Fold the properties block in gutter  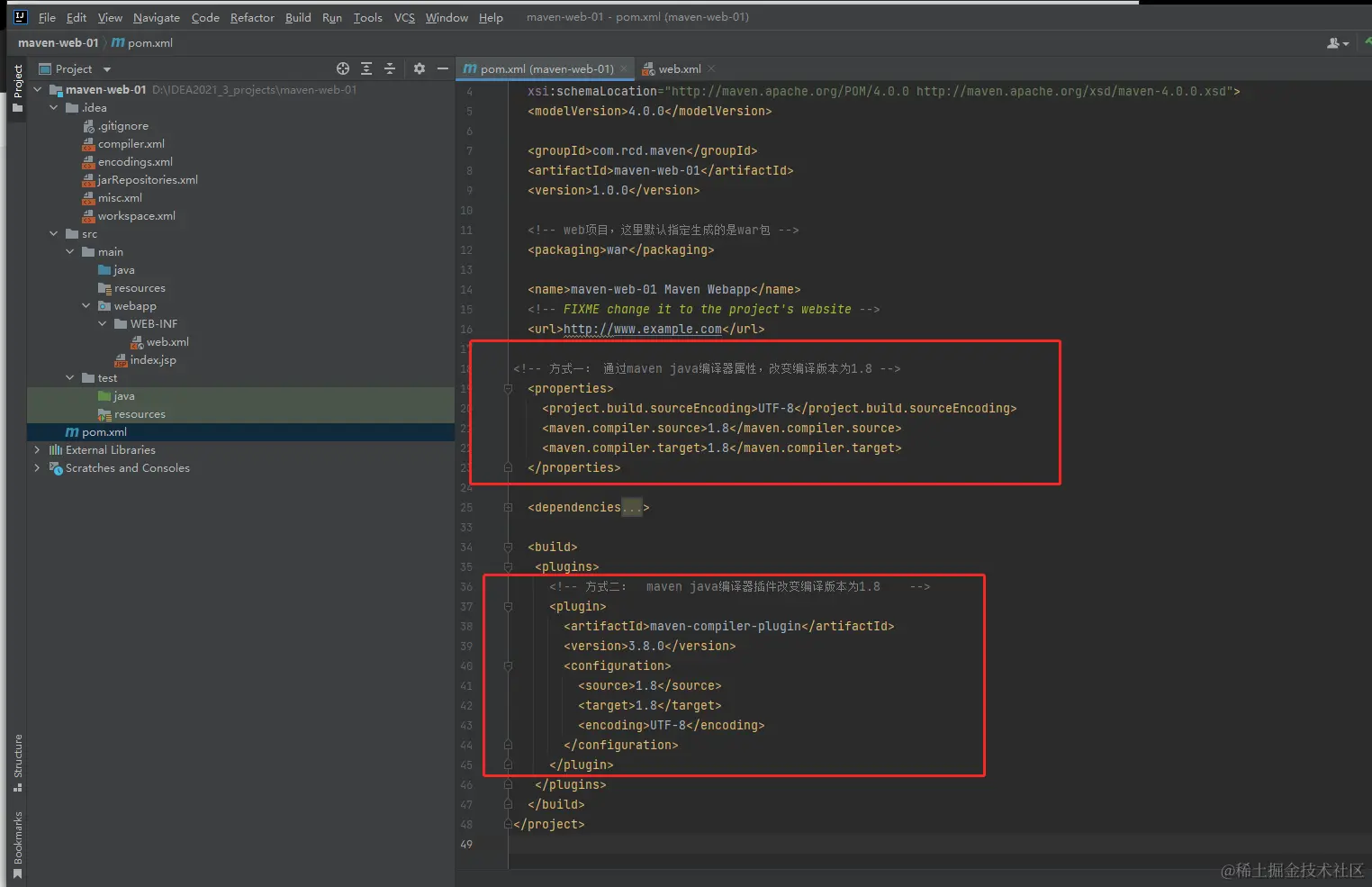point(508,388)
